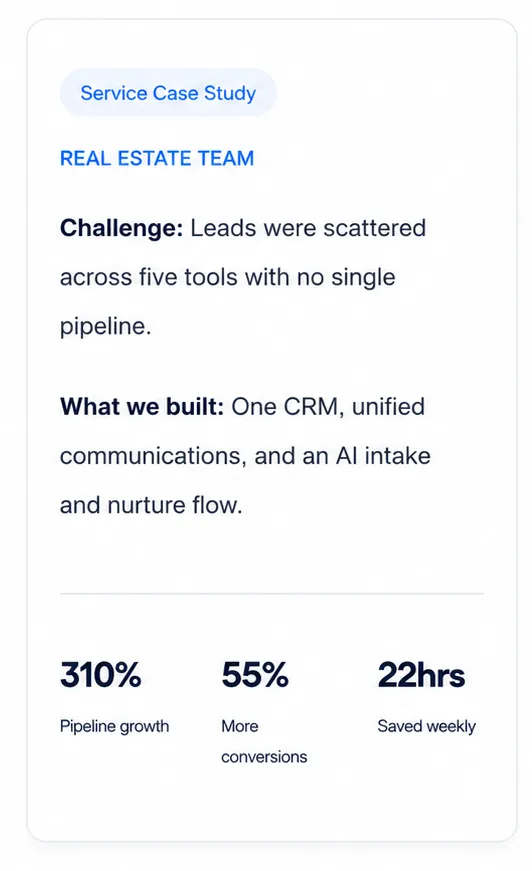Click the word unified
Screen dimensions: 532x871
(x=388, y=407)
